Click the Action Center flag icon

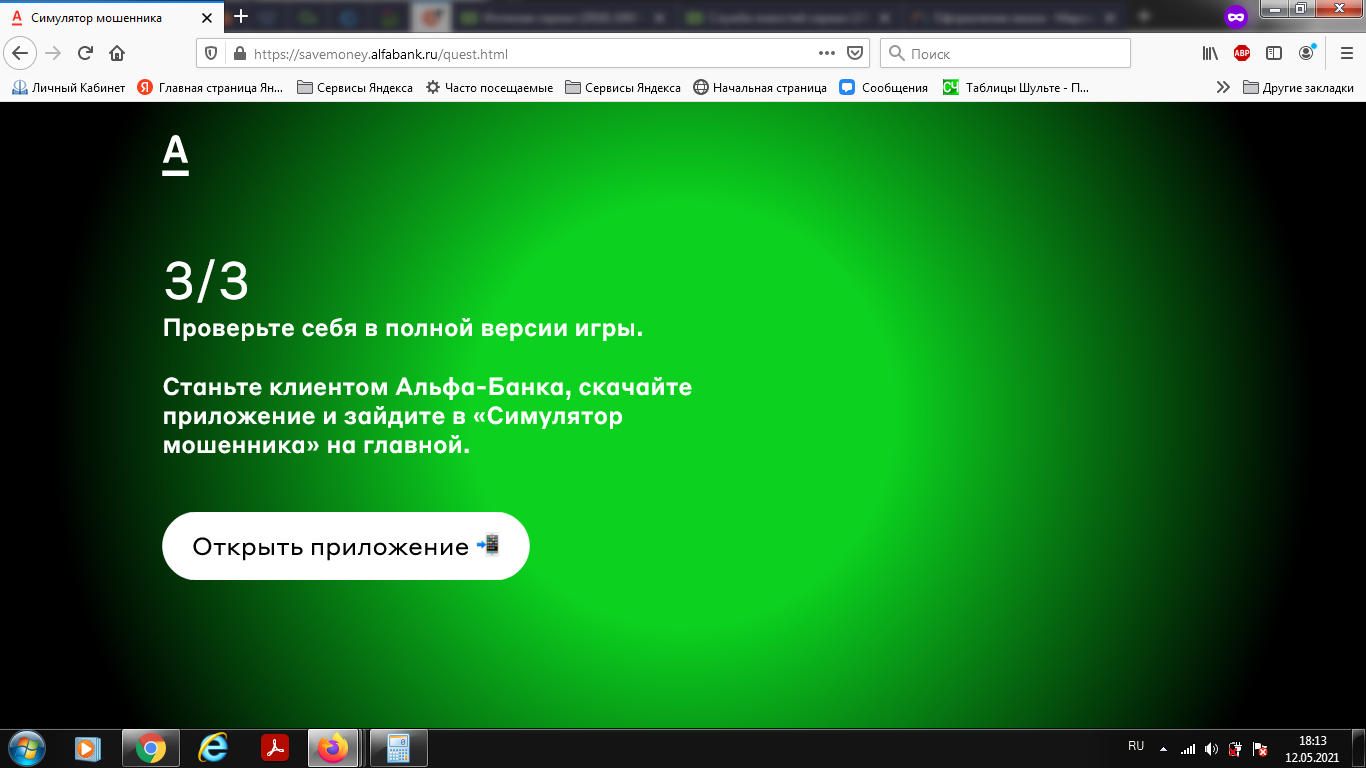coord(1260,749)
